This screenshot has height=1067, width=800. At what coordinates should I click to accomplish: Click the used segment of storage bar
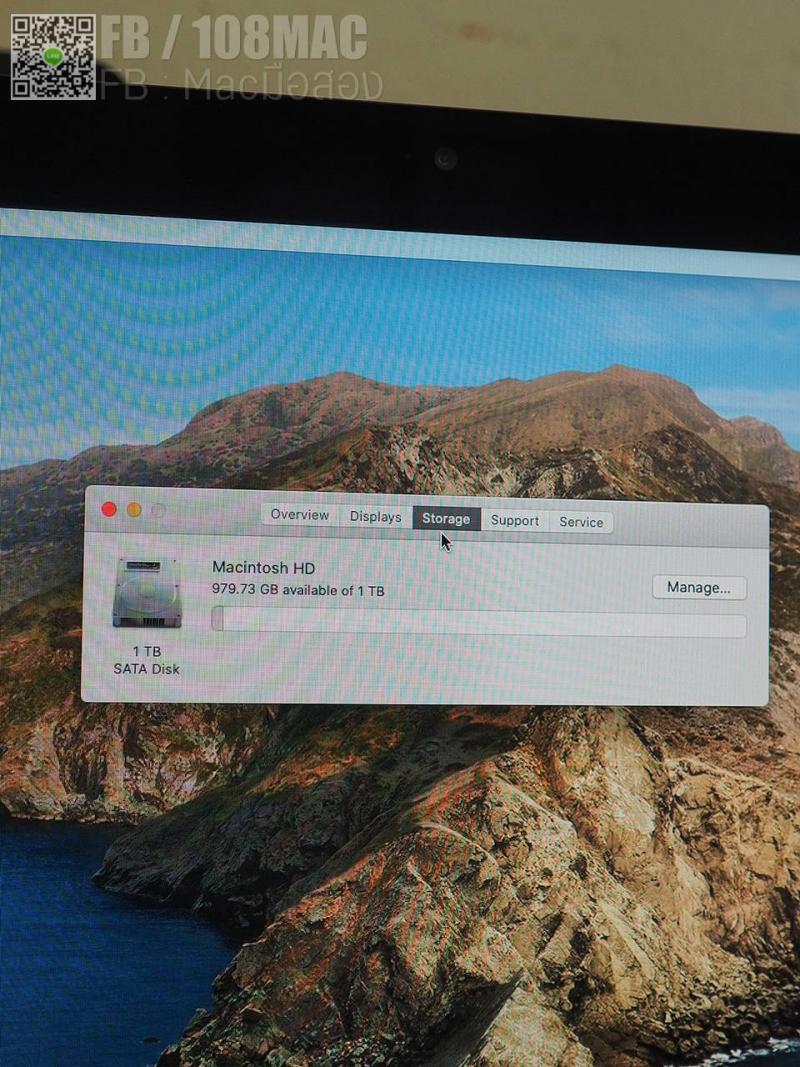(218, 620)
